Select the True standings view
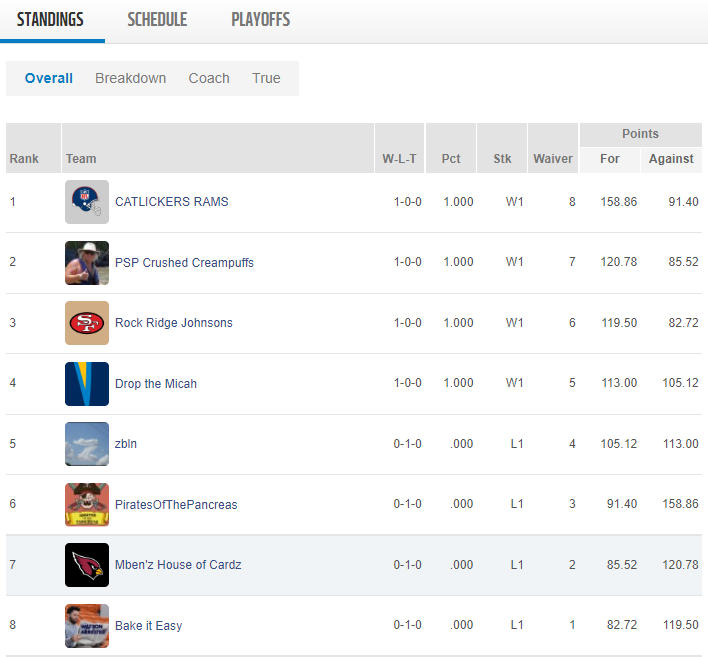The height and width of the screenshot is (657, 708). click(266, 78)
